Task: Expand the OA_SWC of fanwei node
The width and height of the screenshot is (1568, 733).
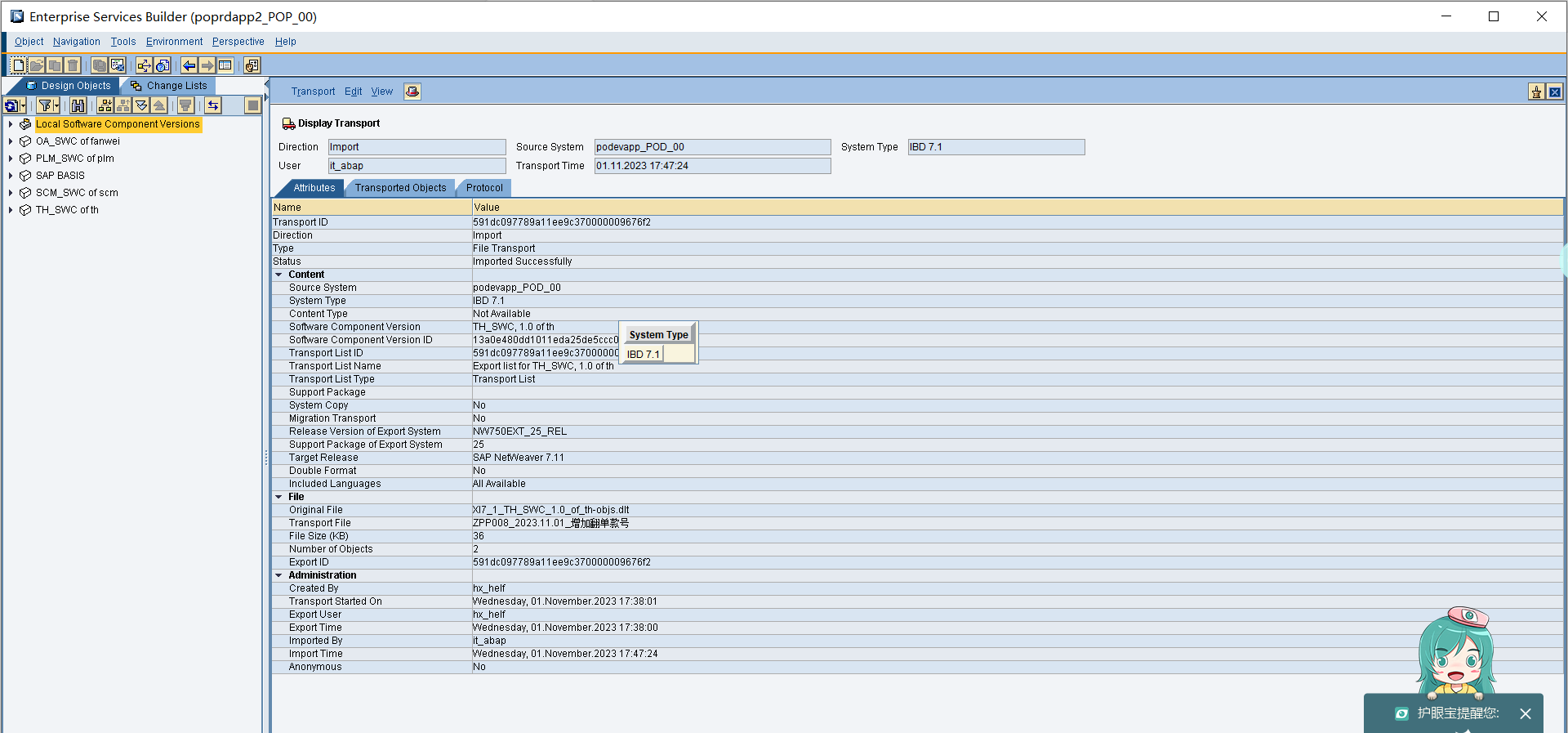Action: (x=11, y=141)
